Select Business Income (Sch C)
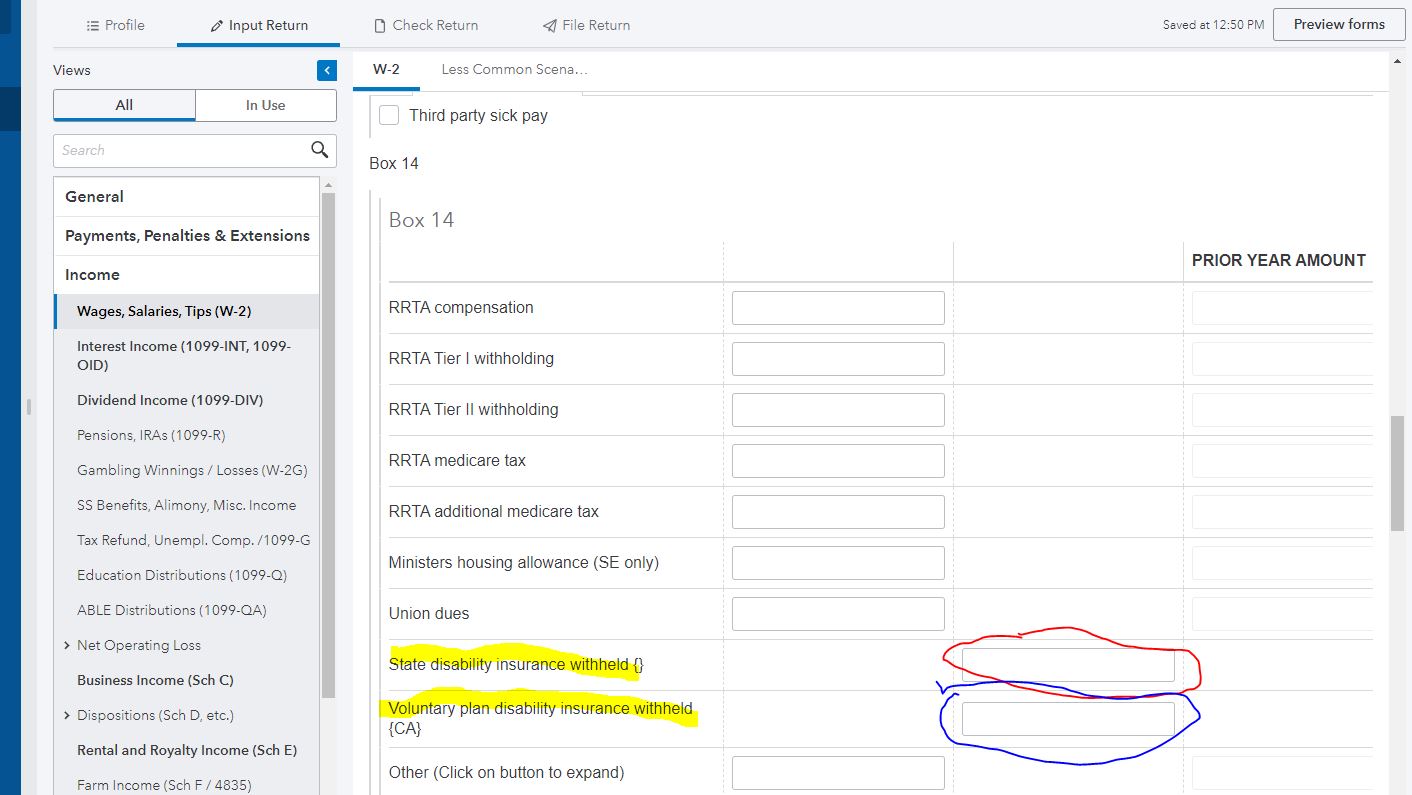 [154, 680]
